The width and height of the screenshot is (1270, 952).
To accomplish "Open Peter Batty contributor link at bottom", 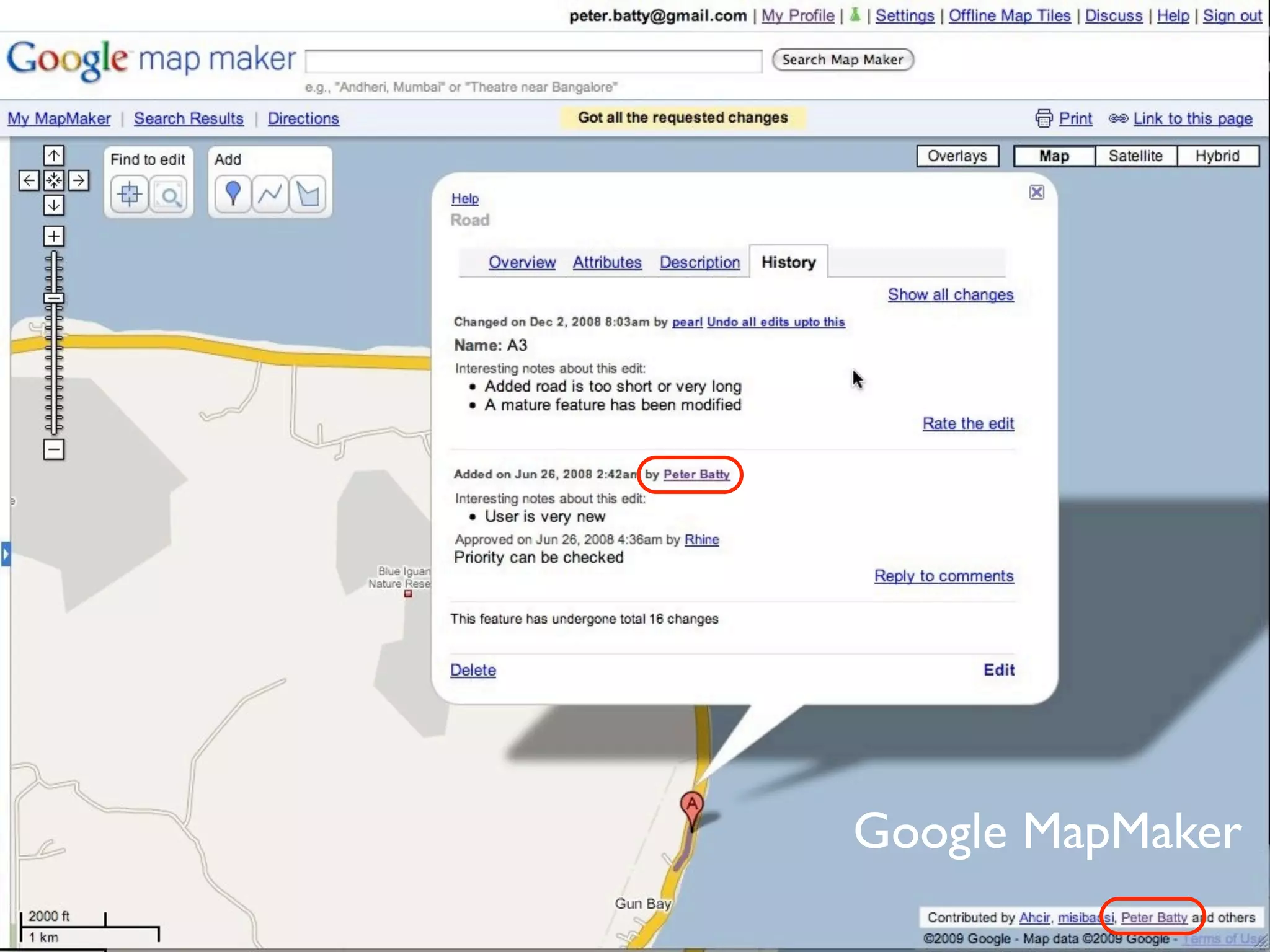I will pyautogui.click(x=1154, y=917).
